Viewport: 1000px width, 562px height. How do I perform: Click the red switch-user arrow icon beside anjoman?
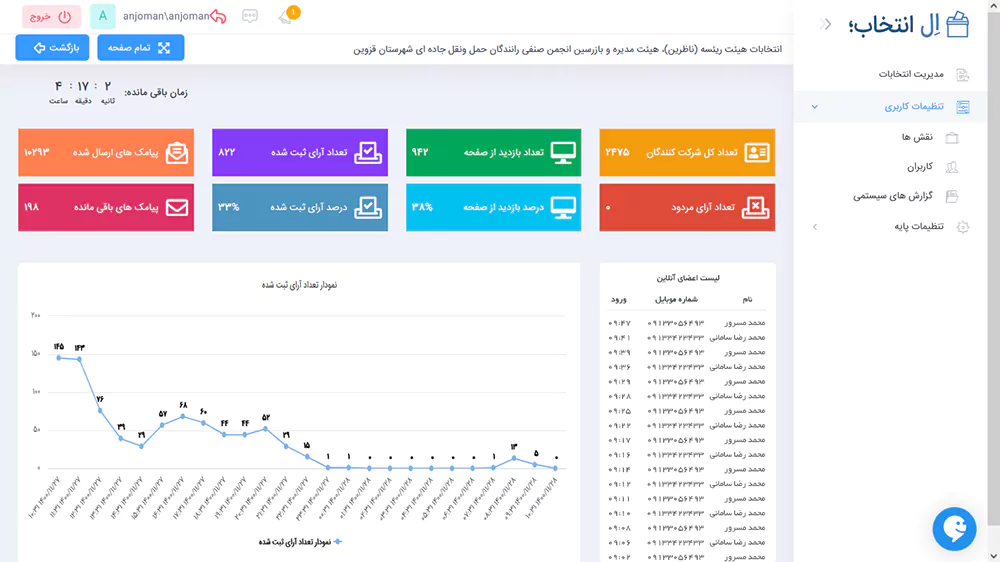(218, 17)
